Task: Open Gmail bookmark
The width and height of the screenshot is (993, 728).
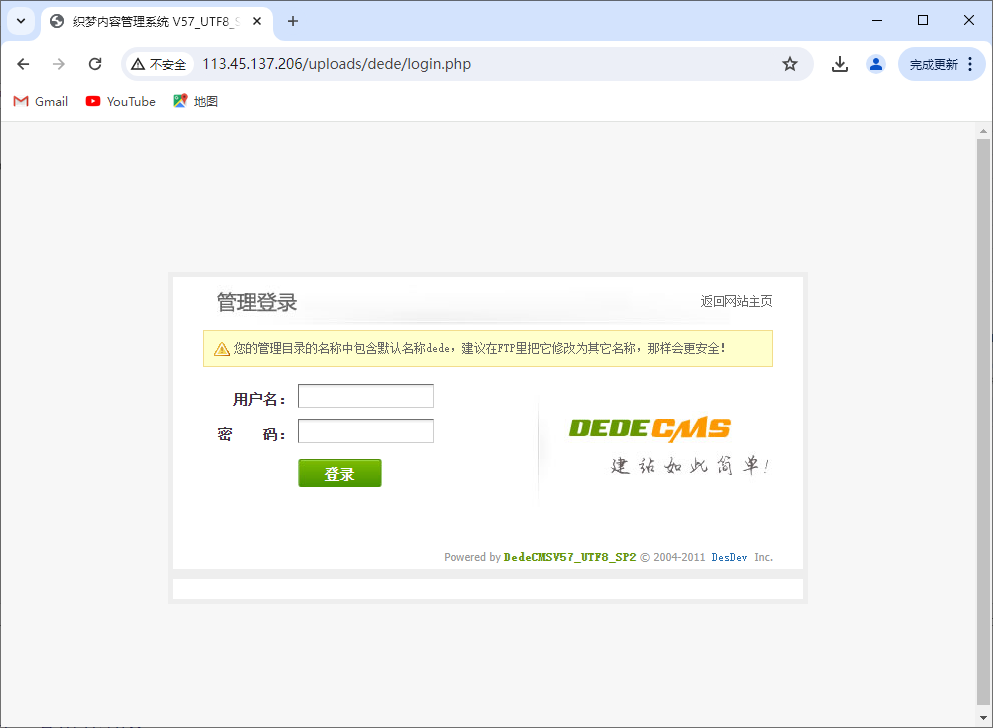Action: tap(41, 101)
